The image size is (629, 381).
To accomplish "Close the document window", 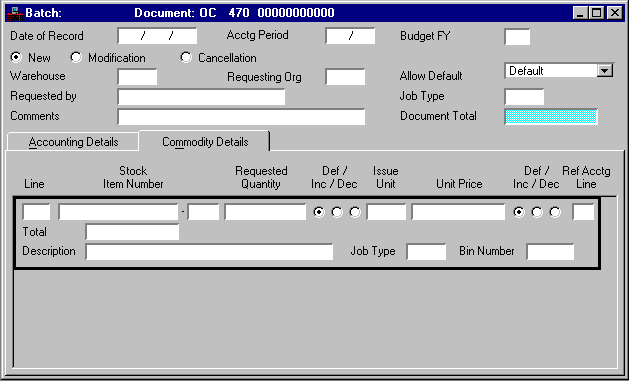I will click(x=615, y=13).
